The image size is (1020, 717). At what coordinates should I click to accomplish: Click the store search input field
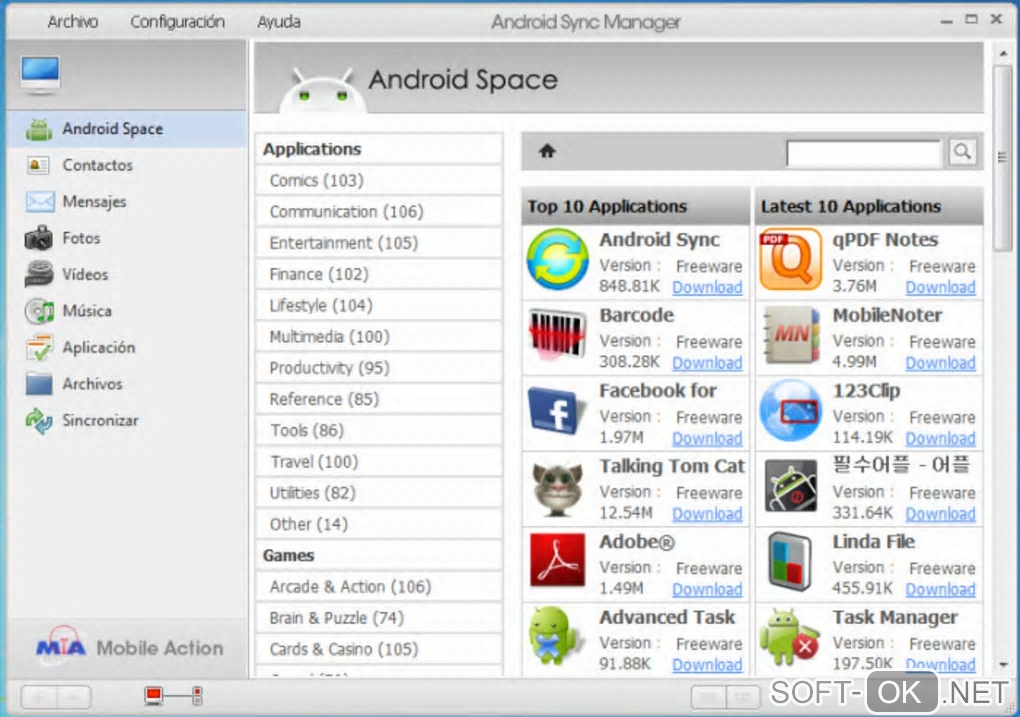coord(865,153)
